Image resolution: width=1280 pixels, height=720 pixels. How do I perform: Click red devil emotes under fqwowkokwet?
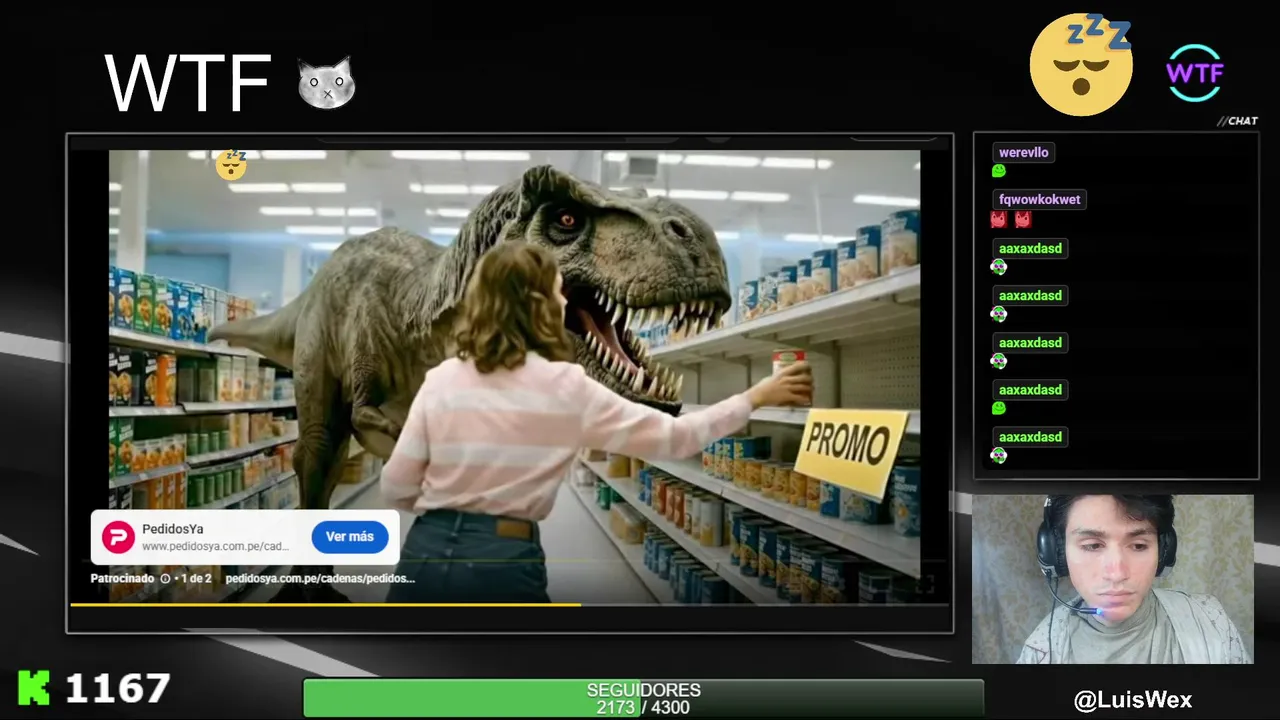[x=1010, y=219]
